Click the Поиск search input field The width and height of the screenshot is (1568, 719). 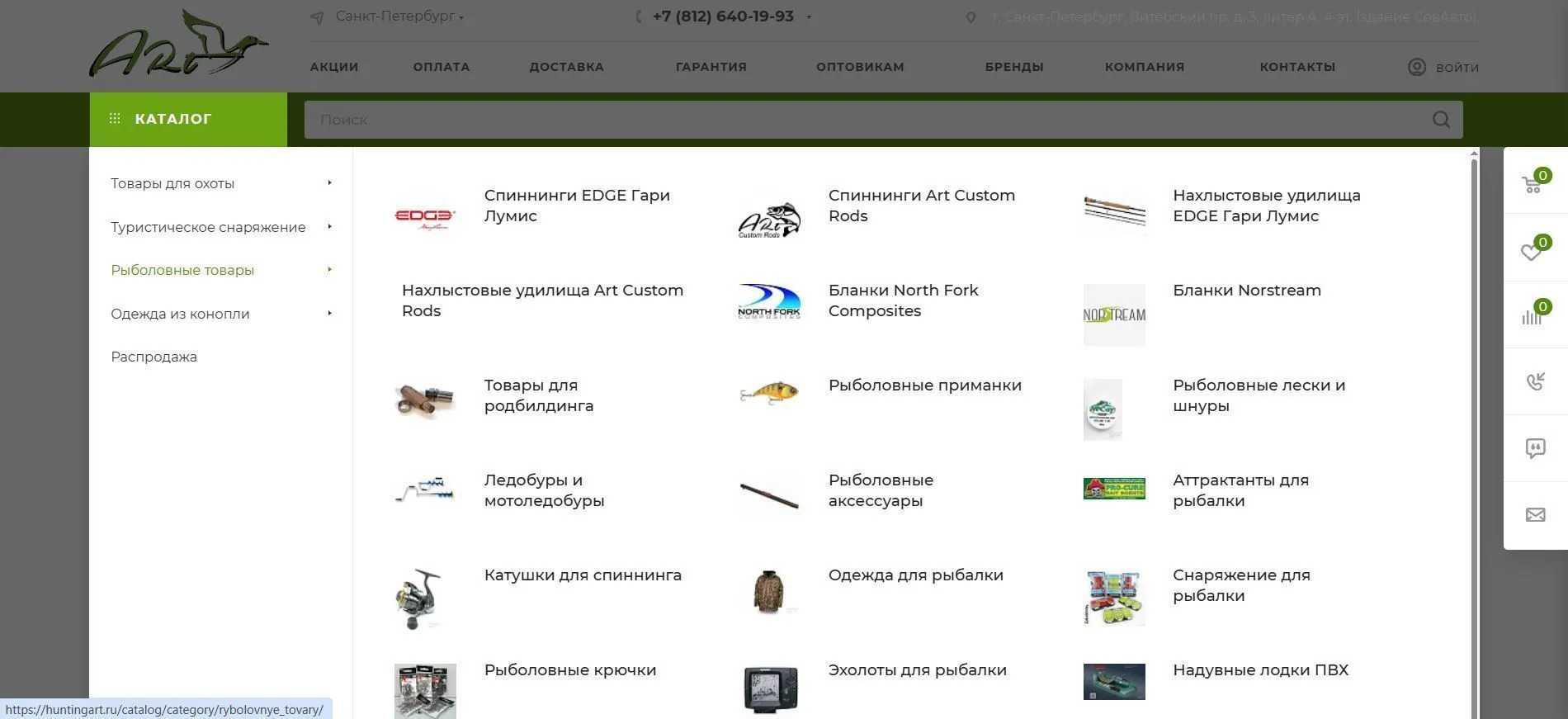point(867,120)
